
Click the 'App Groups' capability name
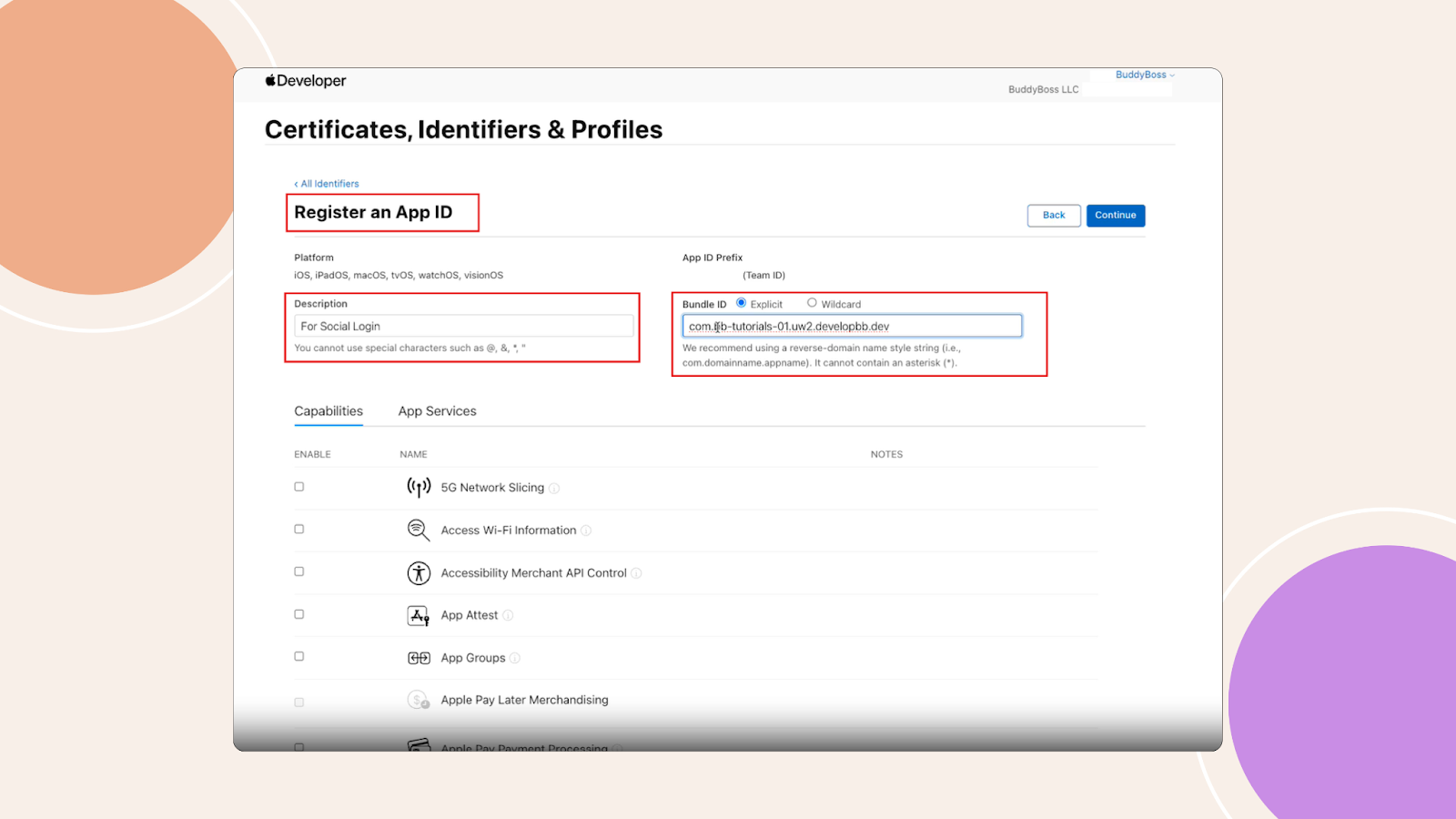[473, 658]
